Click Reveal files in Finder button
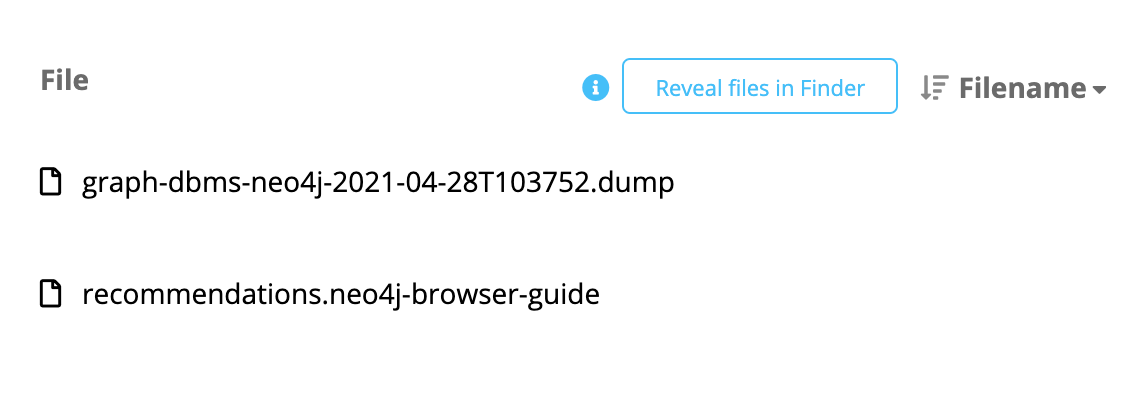 click(759, 86)
